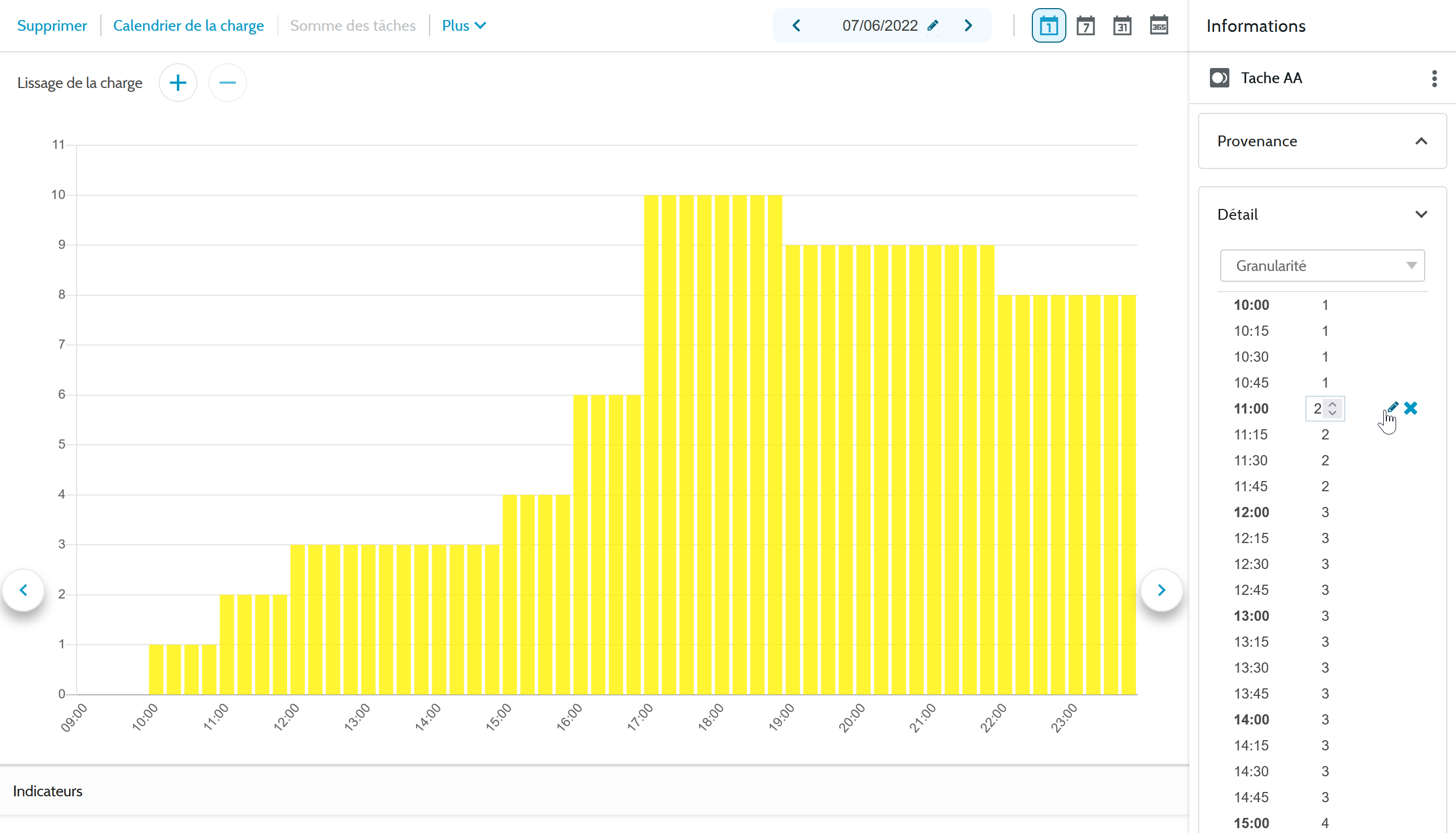1456x833 pixels.
Task: Toggle the Détail section chevron
Action: (x=1421, y=214)
